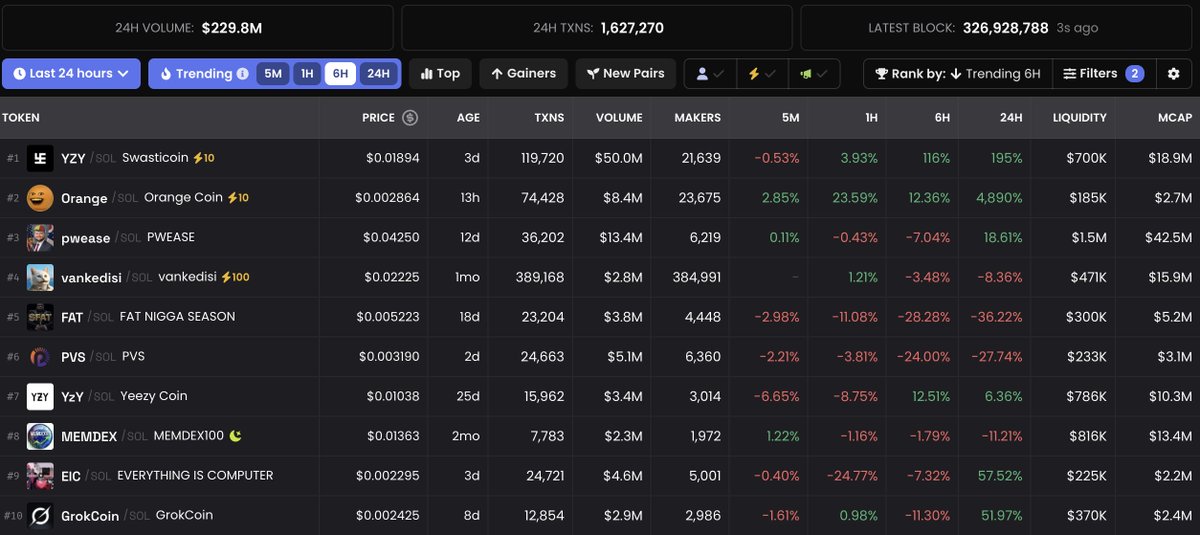The image size is (1200, 535).
Task: Click 24H TXNS 1,627,270 stat
Action: pos(597,28)
